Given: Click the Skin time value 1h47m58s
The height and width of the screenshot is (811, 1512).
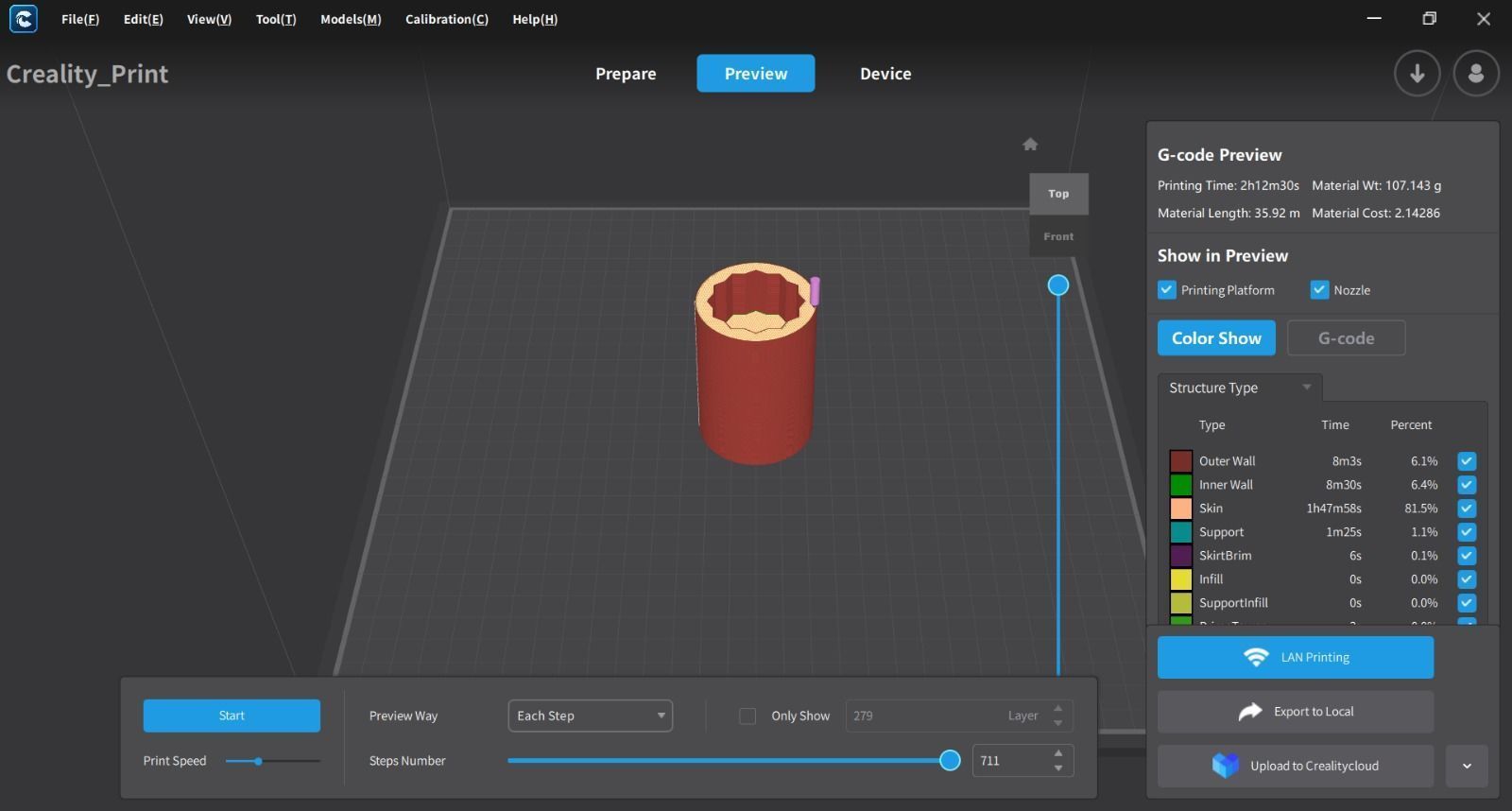Looking at the screenshot, I should [1333, 509].
